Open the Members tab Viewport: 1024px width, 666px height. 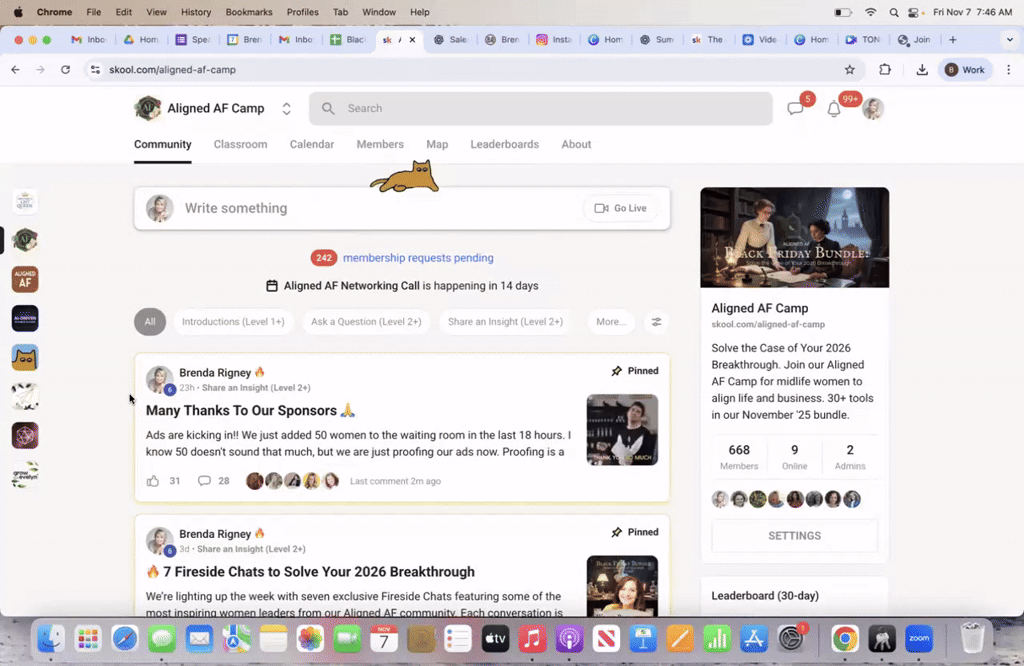(x=380, y=144)
